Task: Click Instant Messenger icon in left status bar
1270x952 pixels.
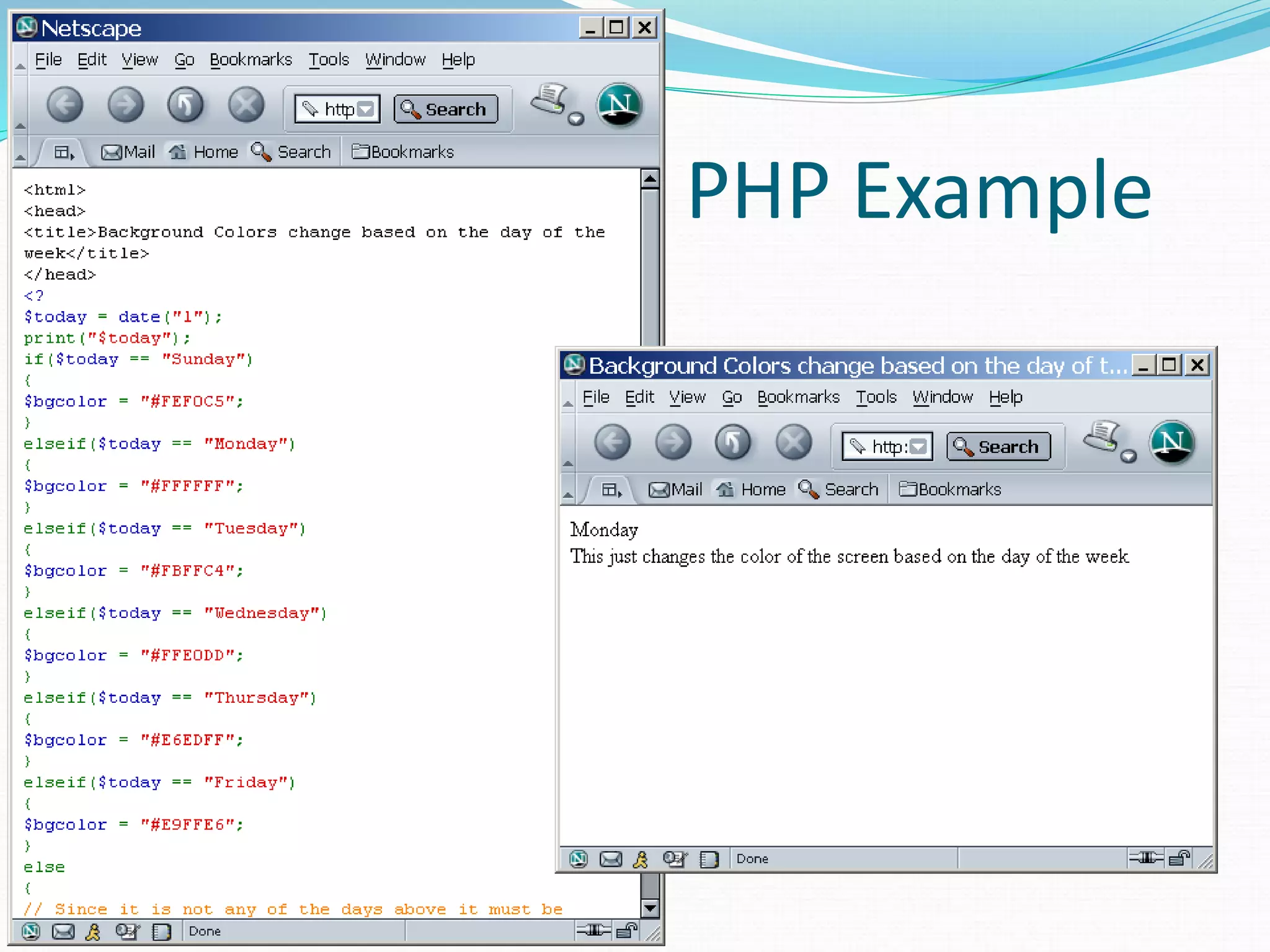Action: [x=93, y=931]
